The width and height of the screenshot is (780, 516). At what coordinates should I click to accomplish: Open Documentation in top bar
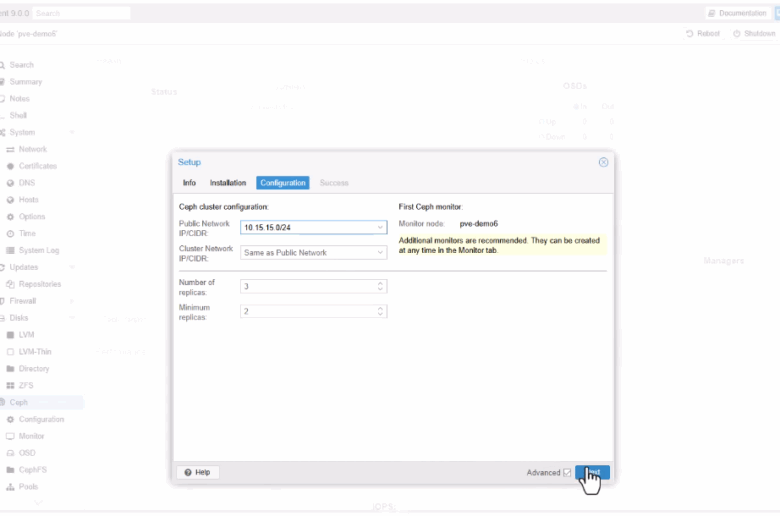coord(737,13)
